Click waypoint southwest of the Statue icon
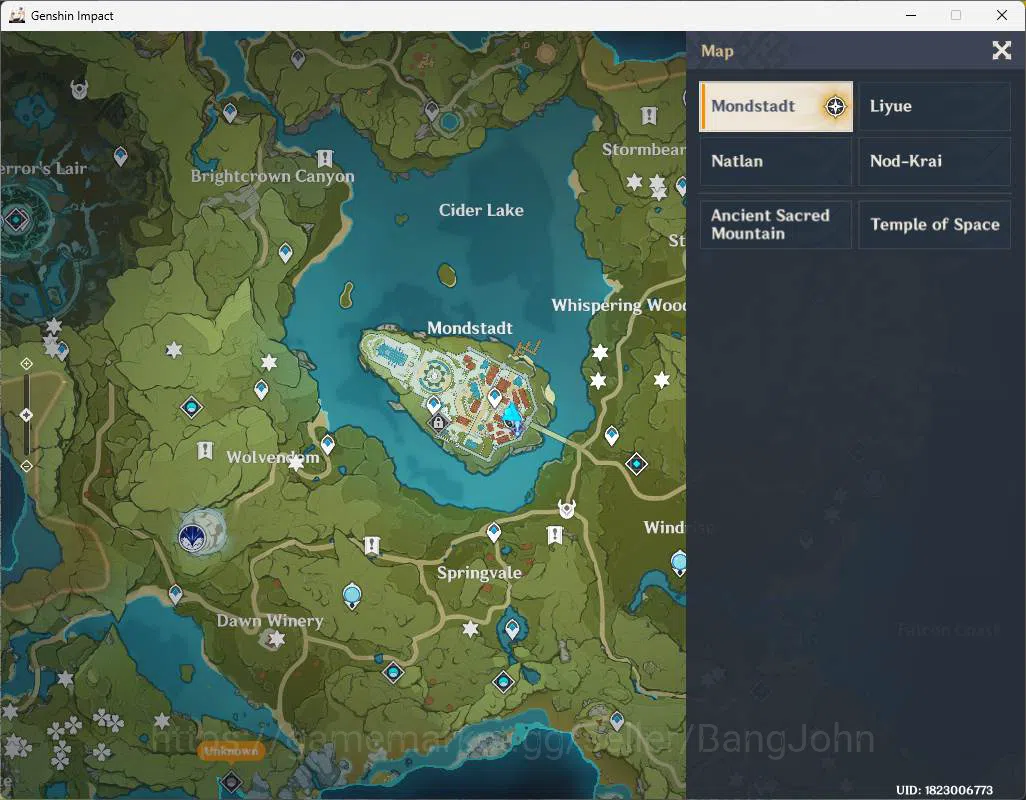Viewport: 1026px width, 800px height. (x=175, y=594)
